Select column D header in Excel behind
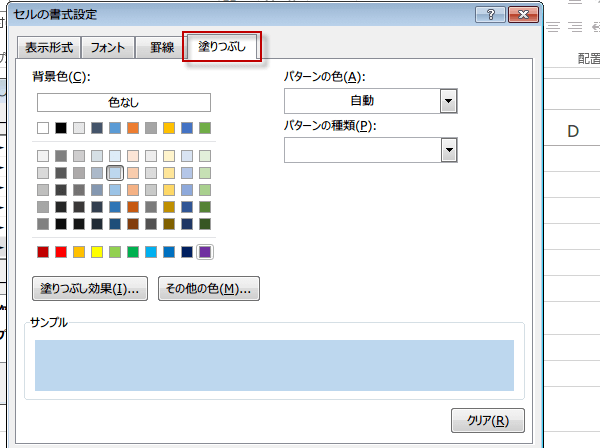The image size is (600, 448). (x=572, y=132)
